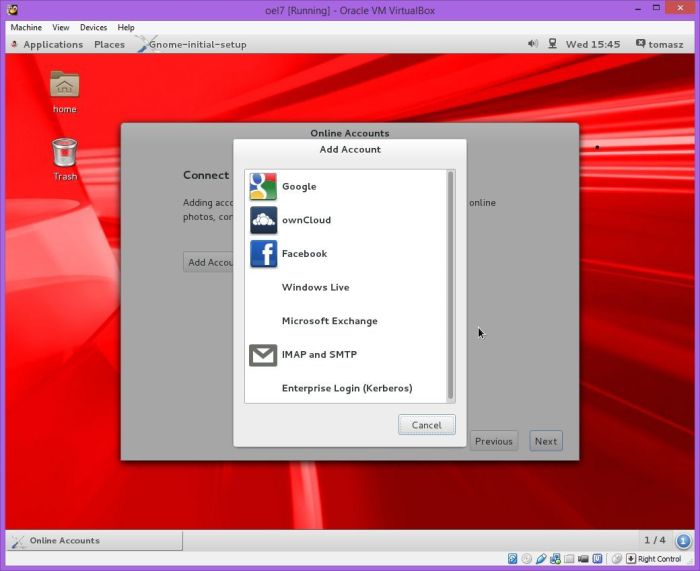This screenshot has width=700, height=571.
Task: Open the Trash desktop icon
Action: point(64,155)
